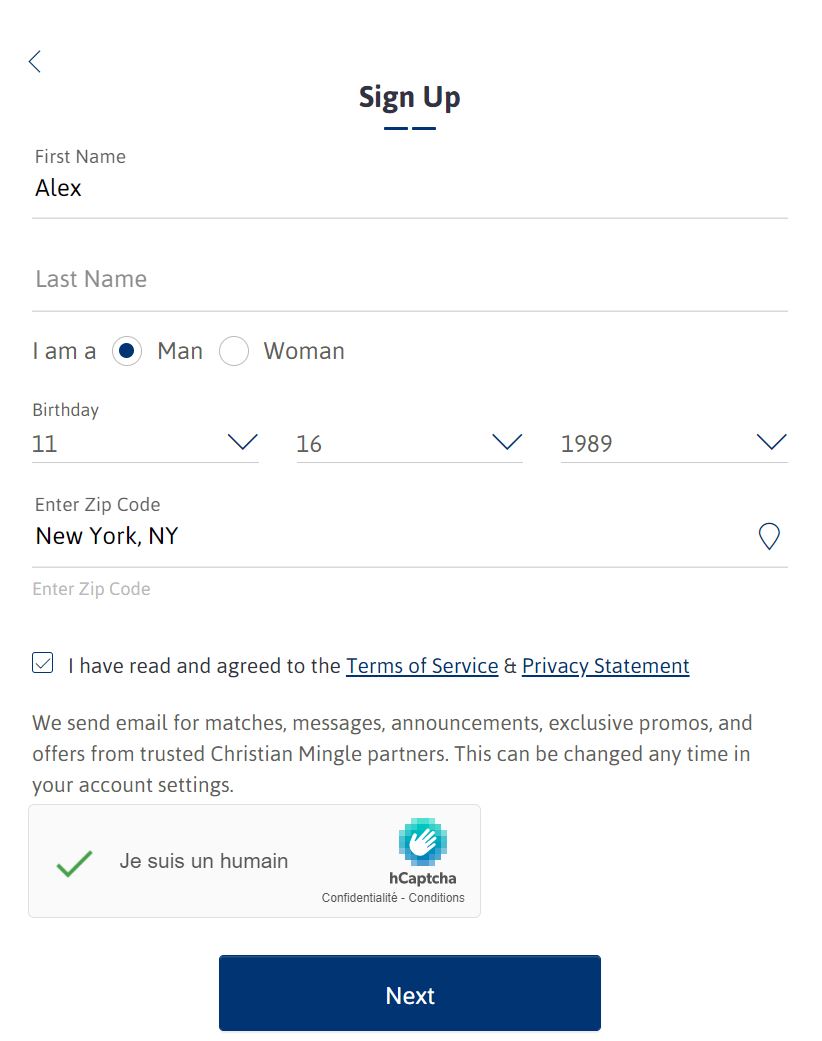
Task: Open hCaptcha Conditions link
Action: (x=436, y=898)
